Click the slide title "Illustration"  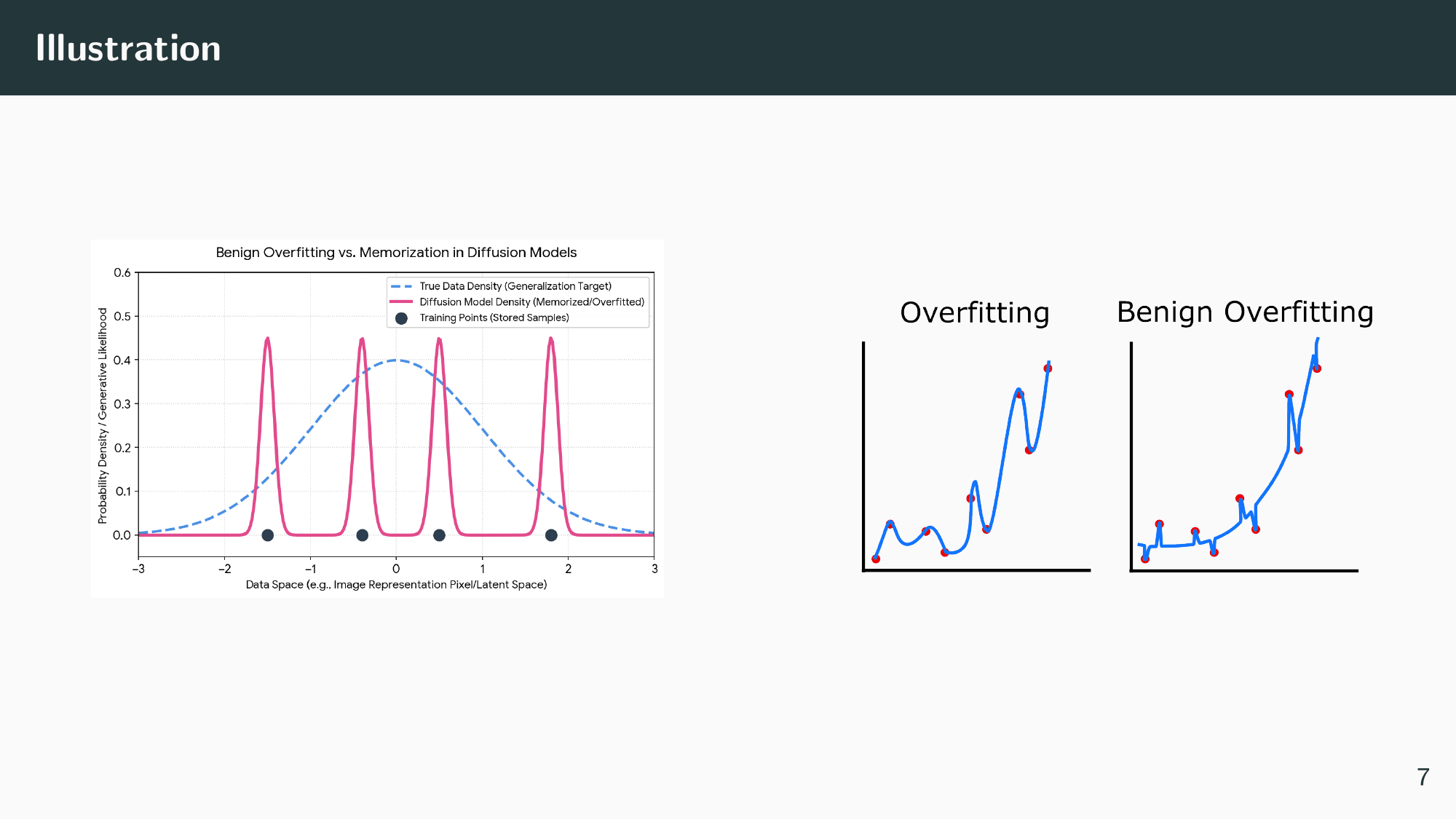coord(128,48)
